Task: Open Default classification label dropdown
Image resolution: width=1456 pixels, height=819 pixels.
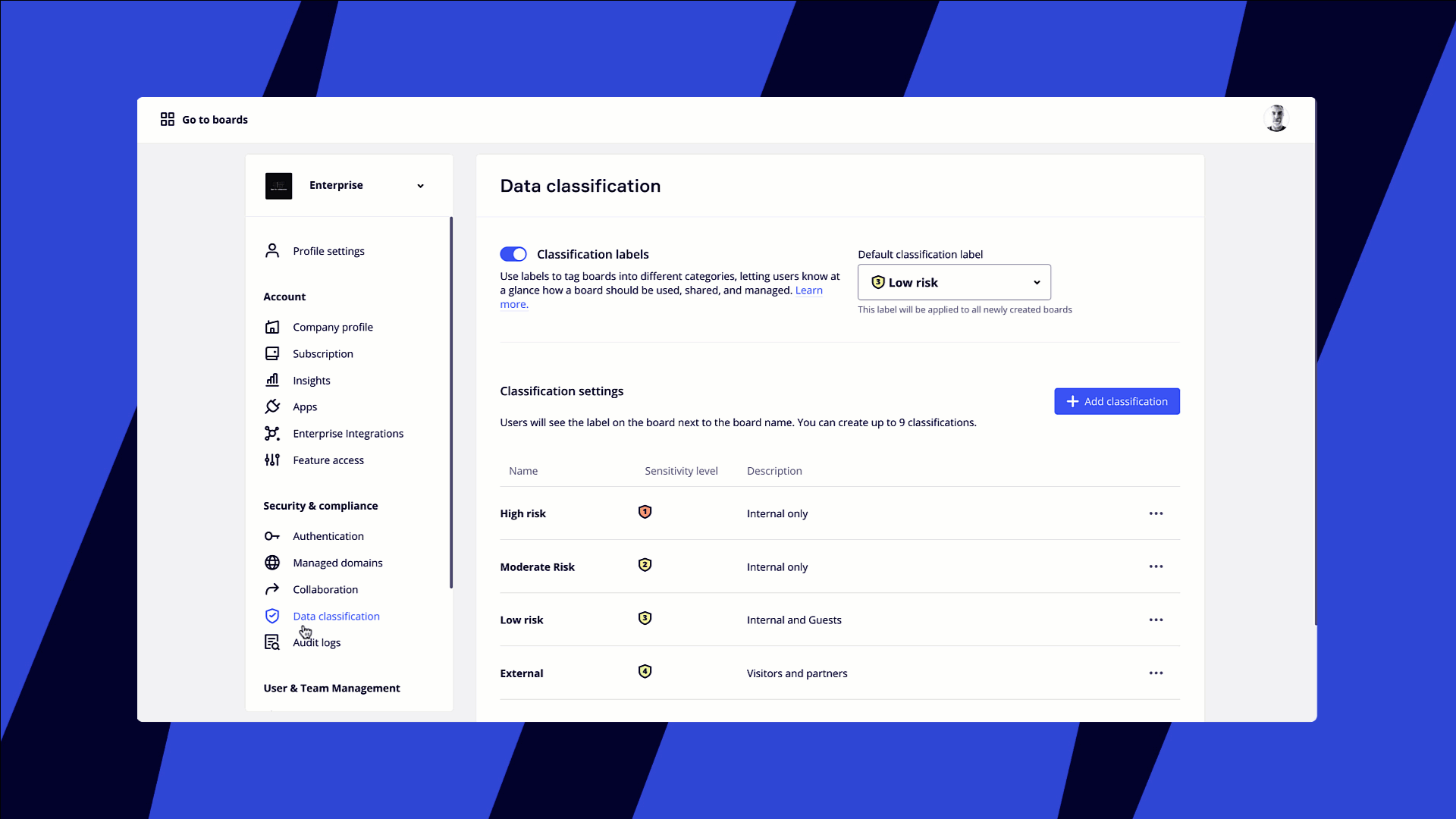Action: tap(954, 282)
